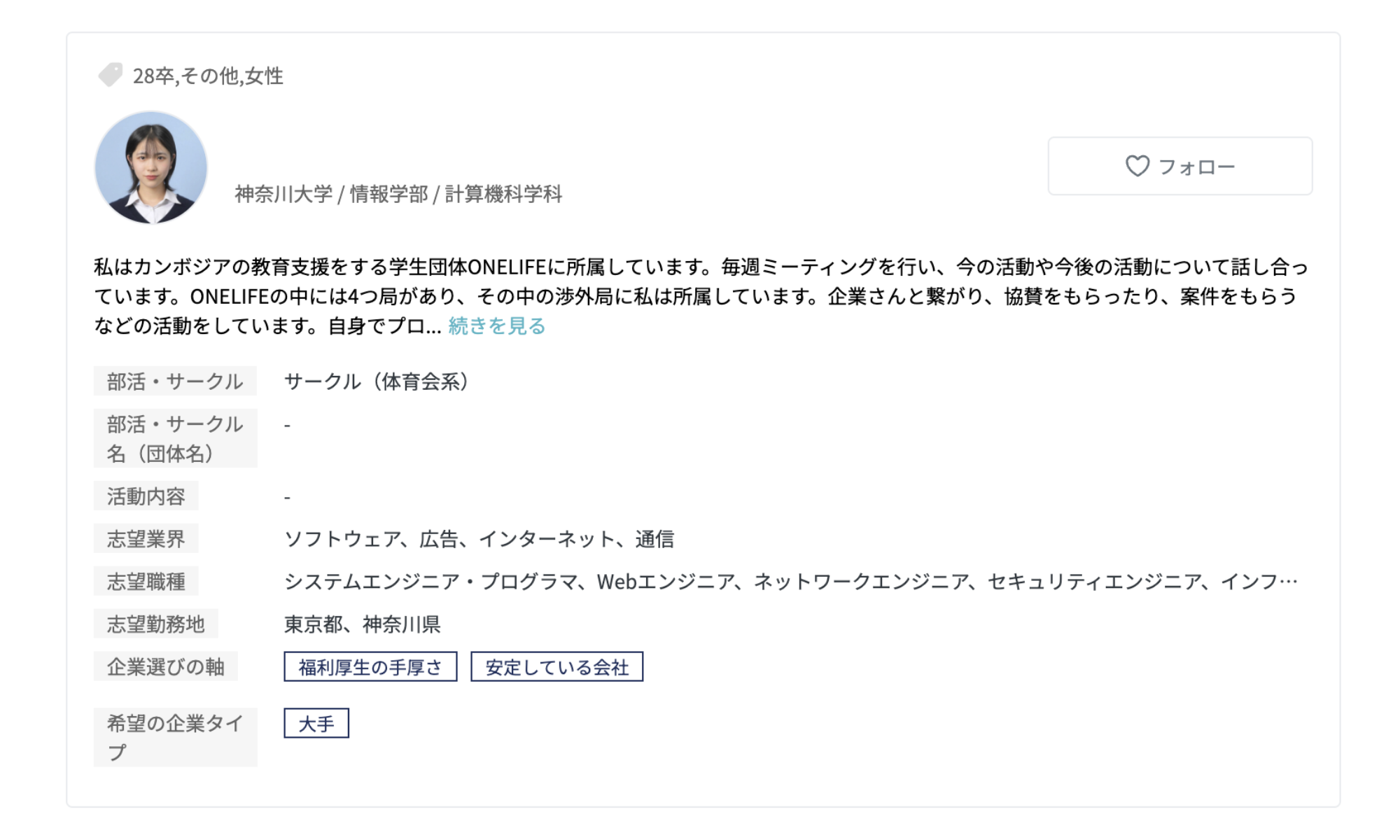Select the 安定している会社 tag
This screenshot has height=840, width=1400.
click(x=556, y=667)
